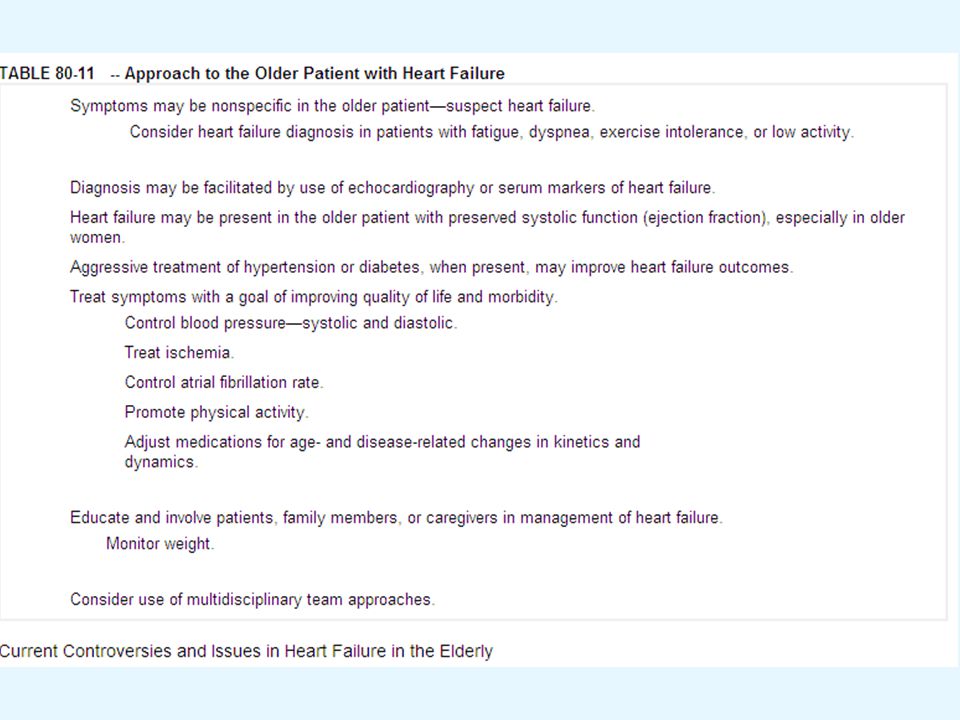
Task: Click the fatigue and dyspnea diagnosis sentence
Action: tap(492, 132)
